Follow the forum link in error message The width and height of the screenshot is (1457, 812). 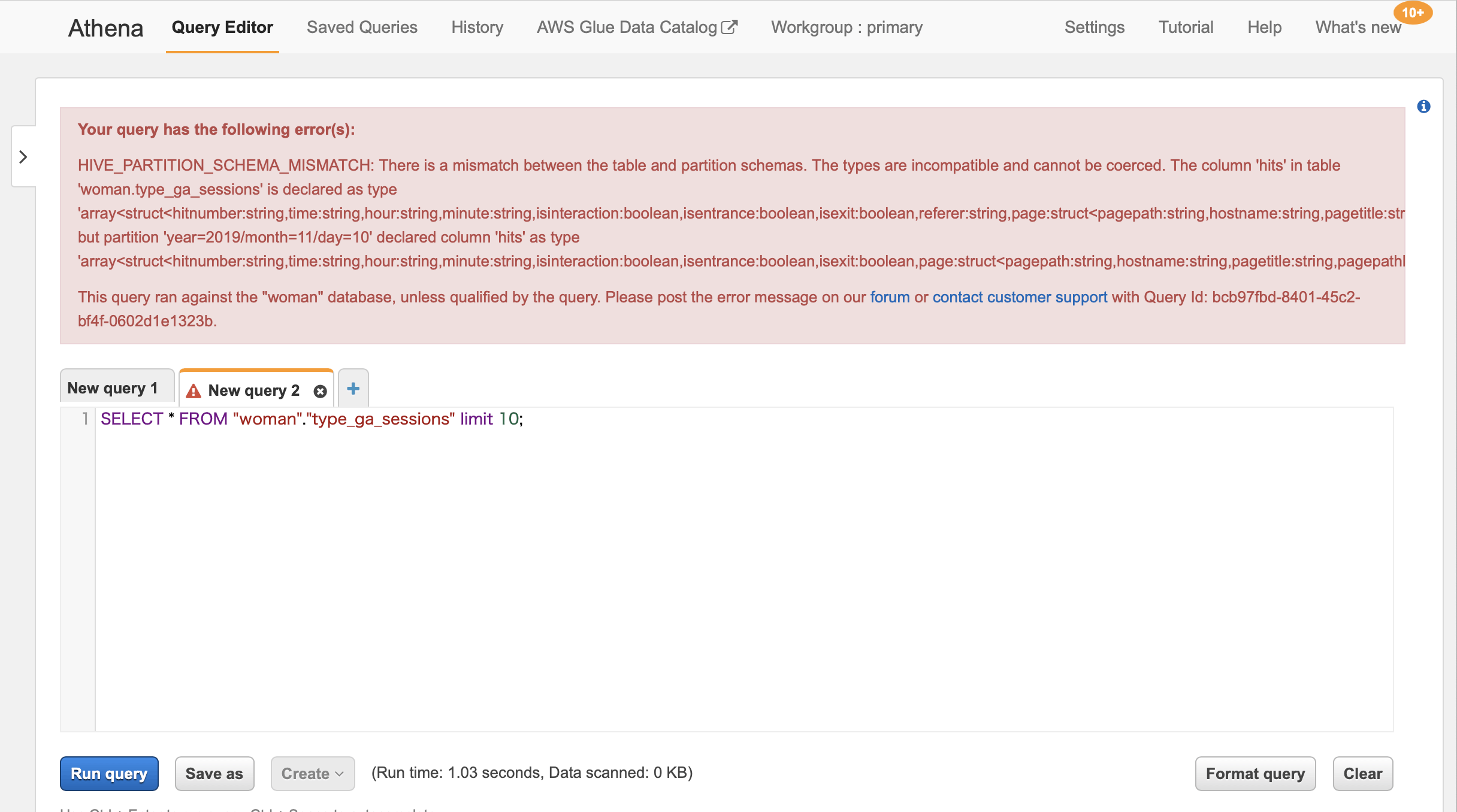point(890,297)
